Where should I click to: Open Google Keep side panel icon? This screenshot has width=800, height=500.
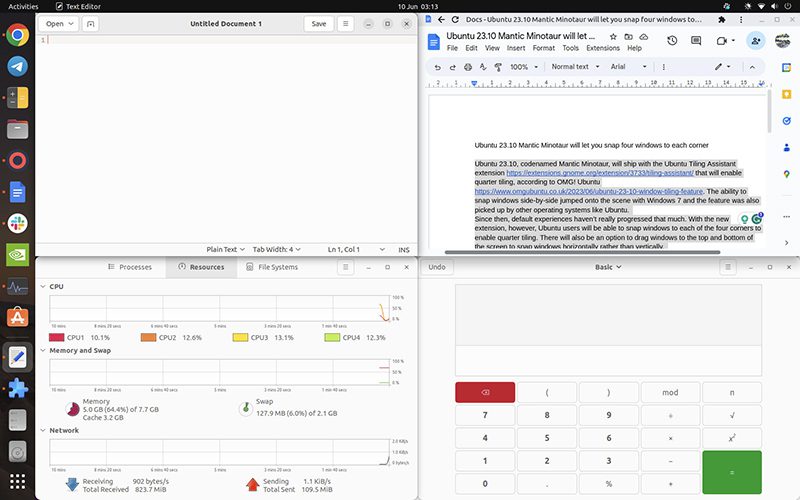786,94
